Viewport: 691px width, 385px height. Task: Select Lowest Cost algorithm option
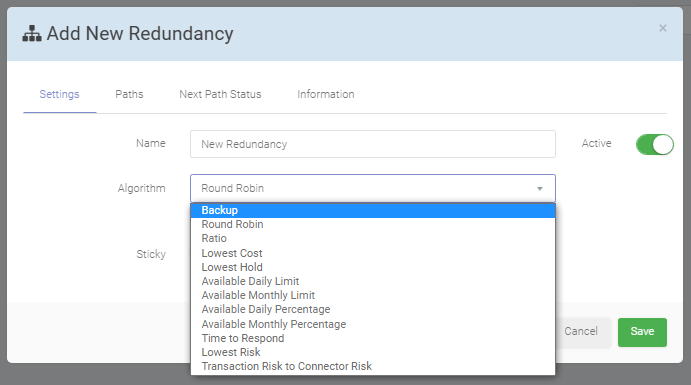click(373, 253)
